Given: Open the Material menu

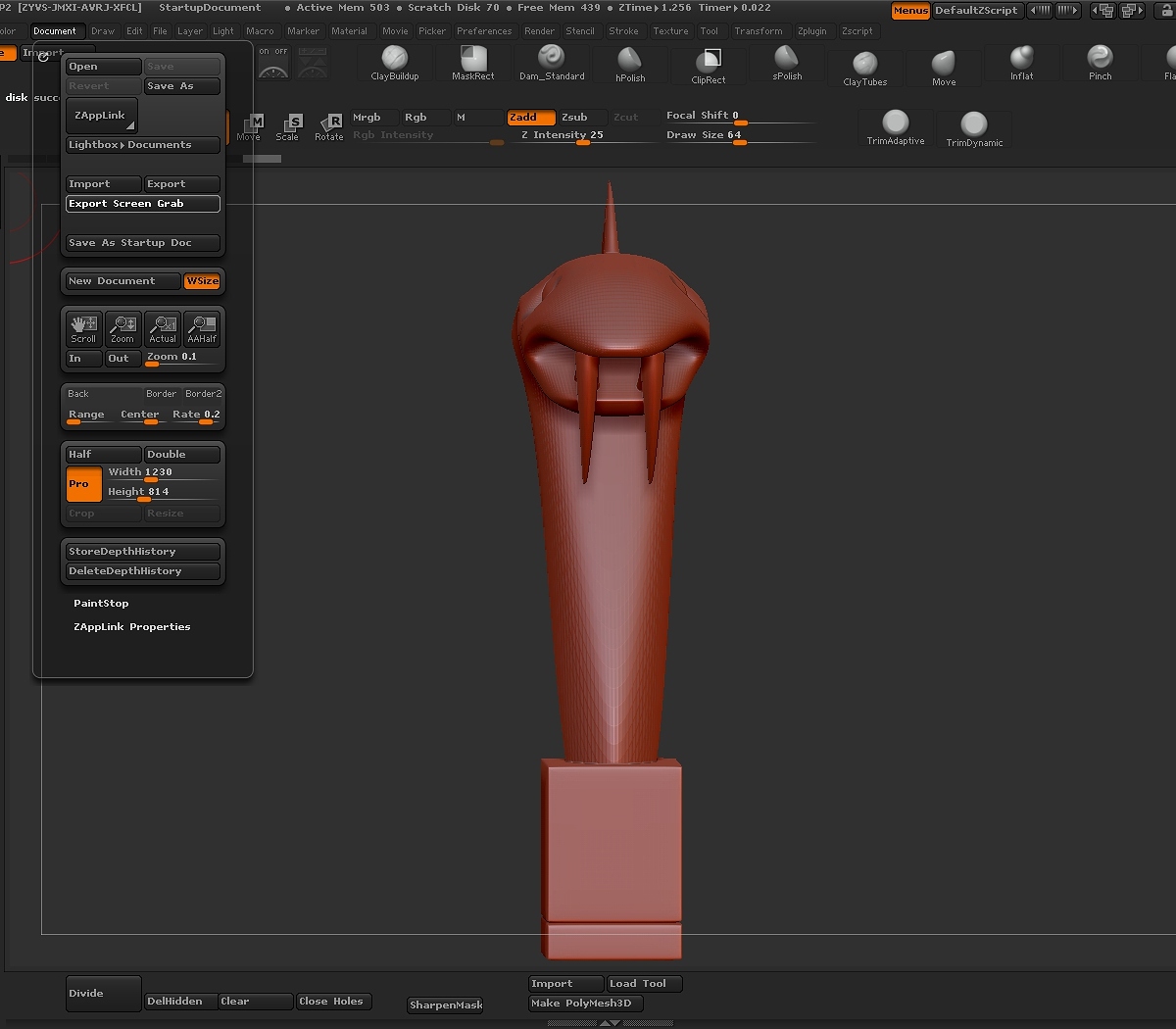Looking at the screenshot, I should click(x=349, y=31).
